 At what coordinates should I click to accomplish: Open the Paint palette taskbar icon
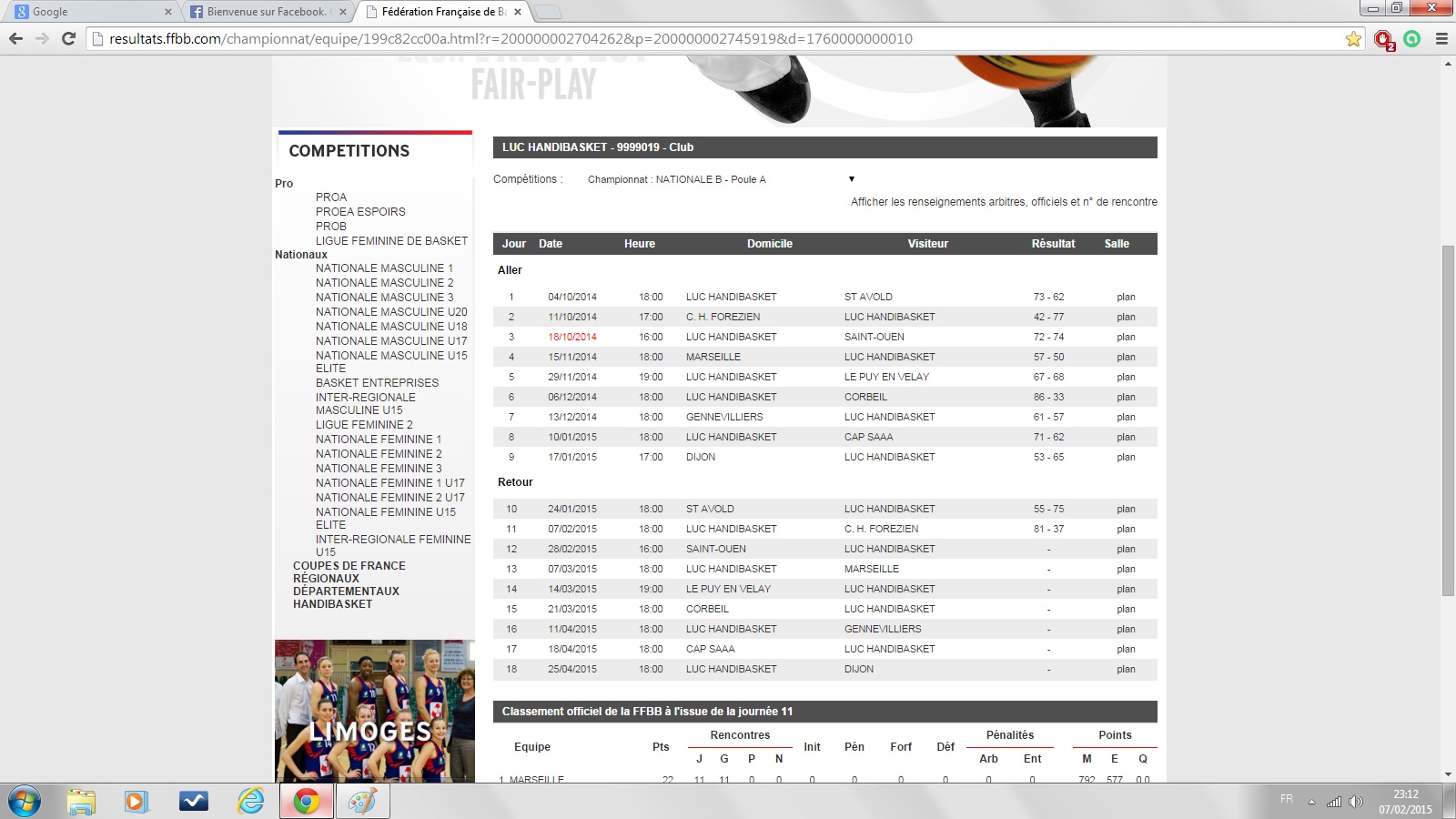click(363, 802)
